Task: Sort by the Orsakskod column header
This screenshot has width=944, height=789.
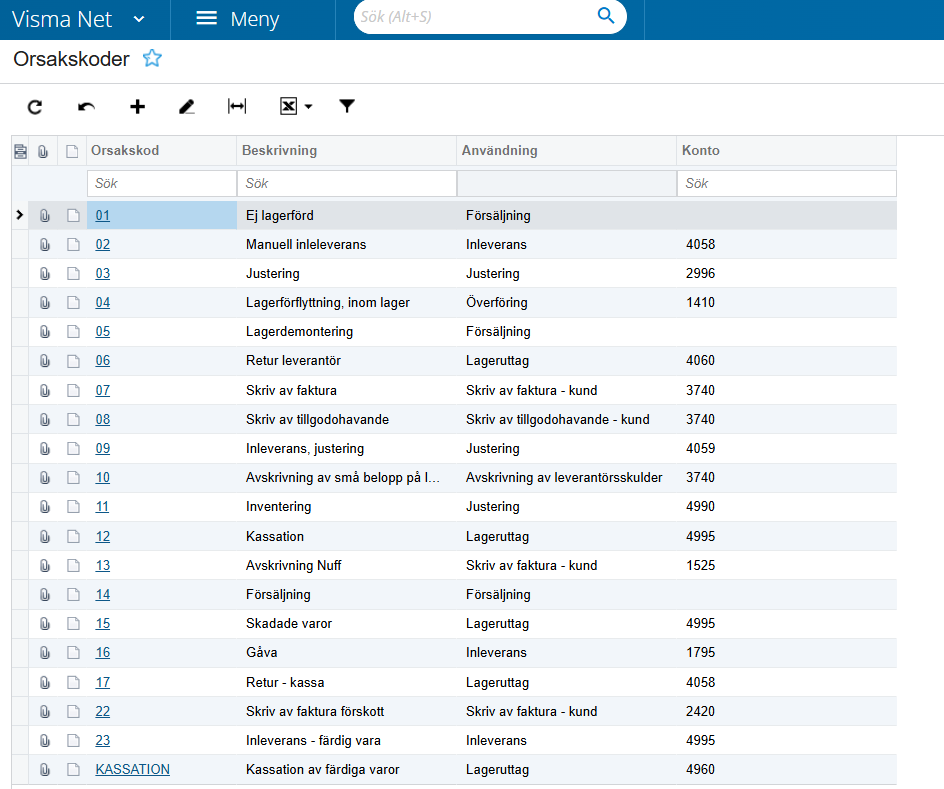Action: click(x=125, y=150)
